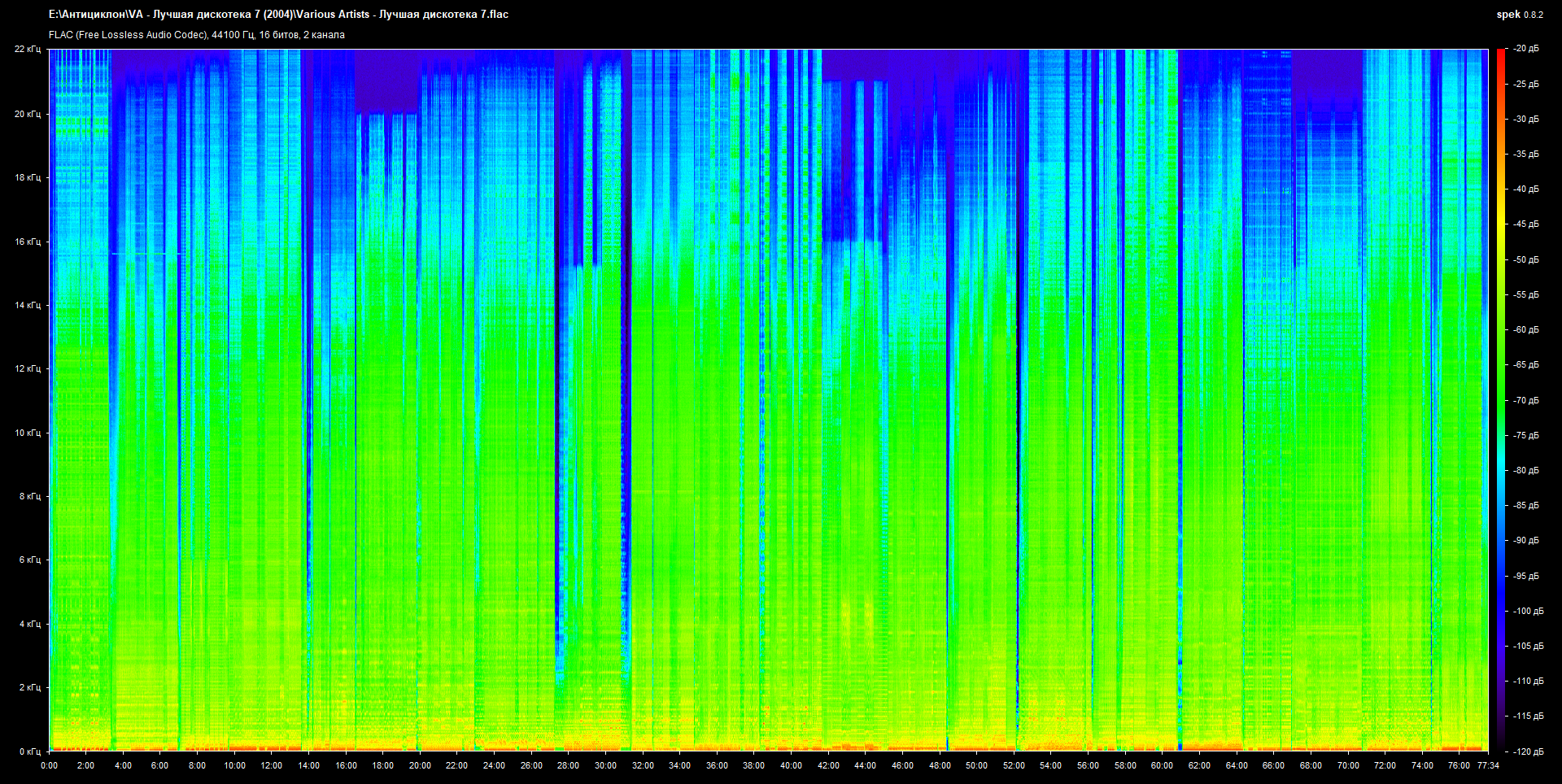Click the FLAC codec info line
Screen dimensions: 1562x784
pos(196,35)
